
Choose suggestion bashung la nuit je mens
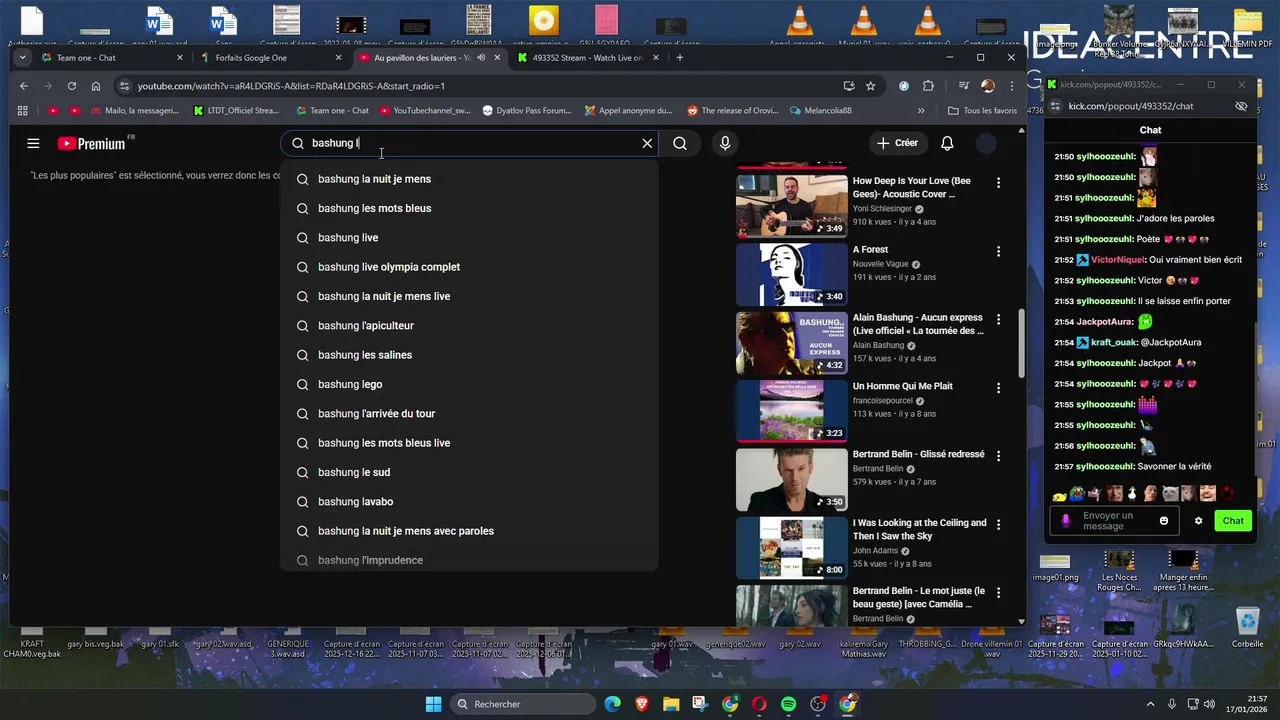[469, 179]
